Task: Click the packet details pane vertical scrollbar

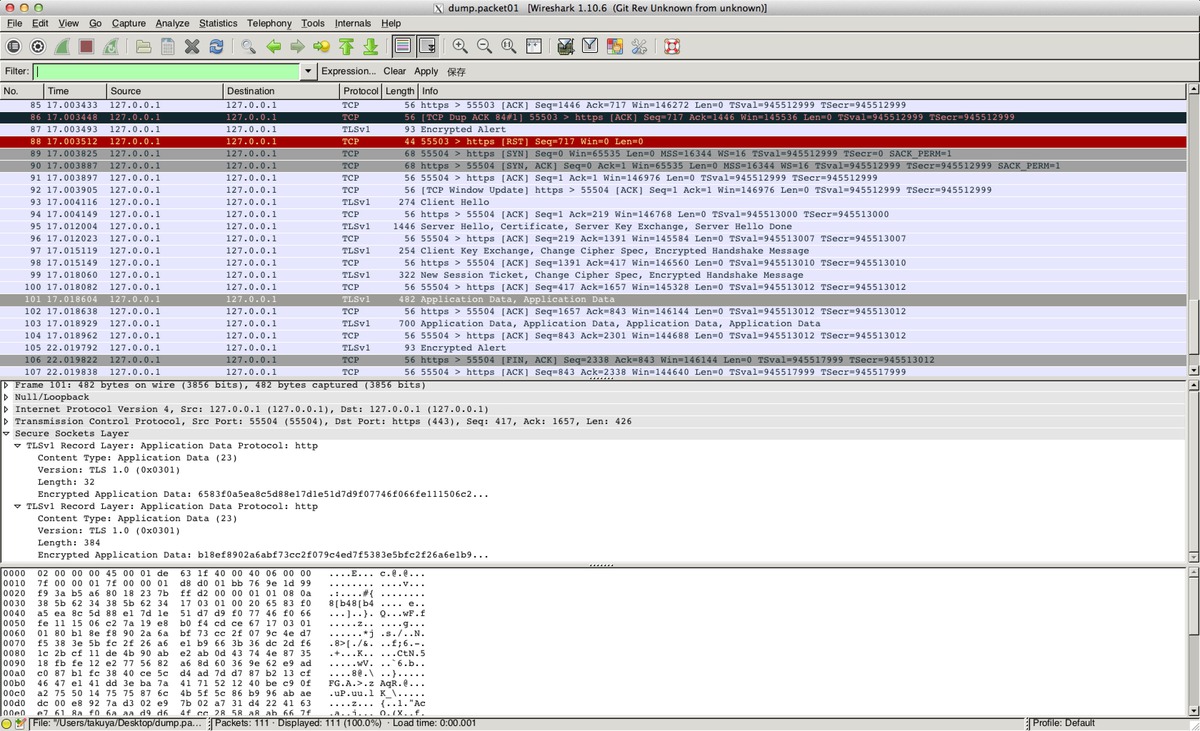Action: pyautogui.click(x=1193, y=470)
